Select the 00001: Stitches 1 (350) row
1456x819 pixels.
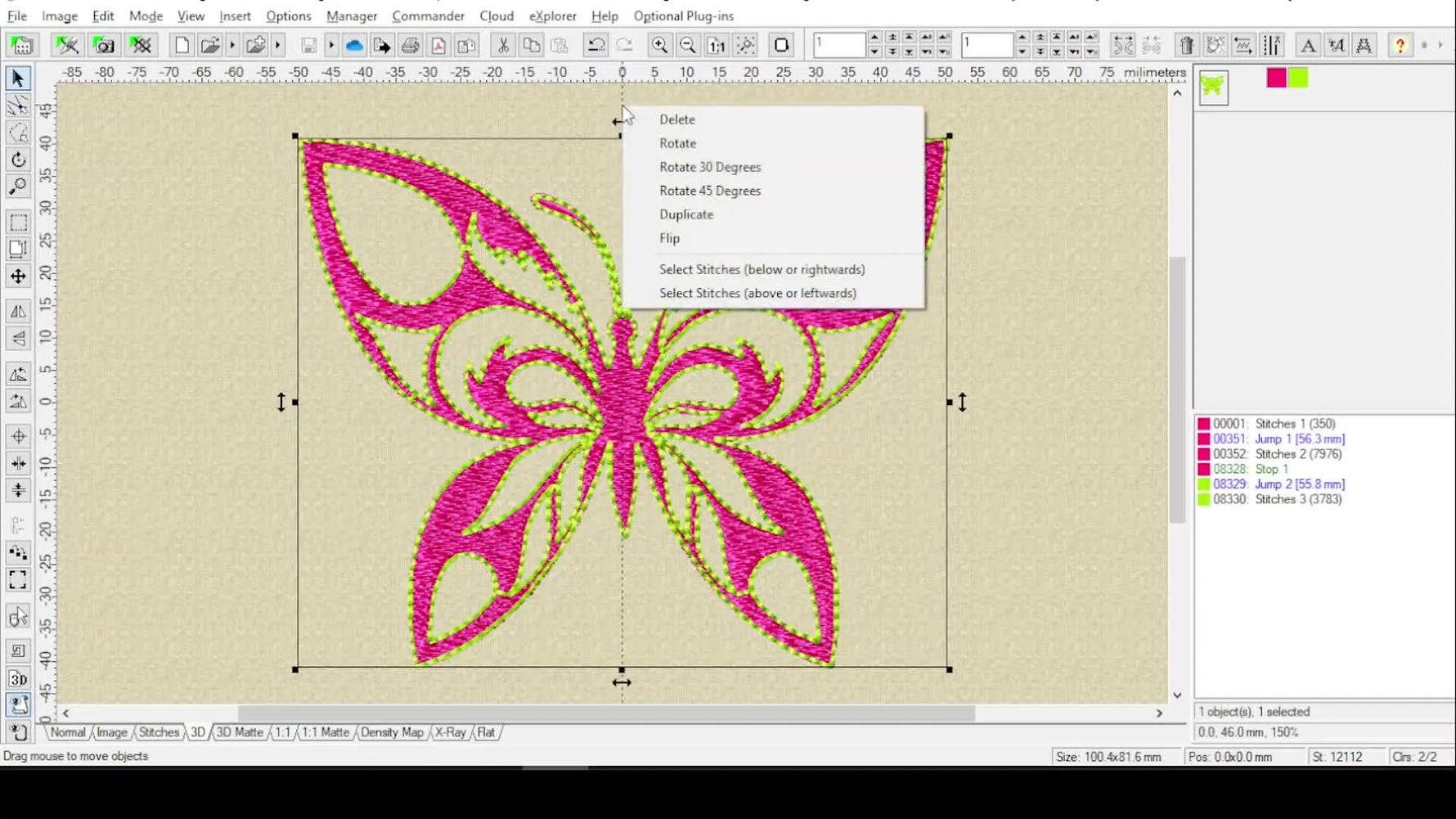1274,424
